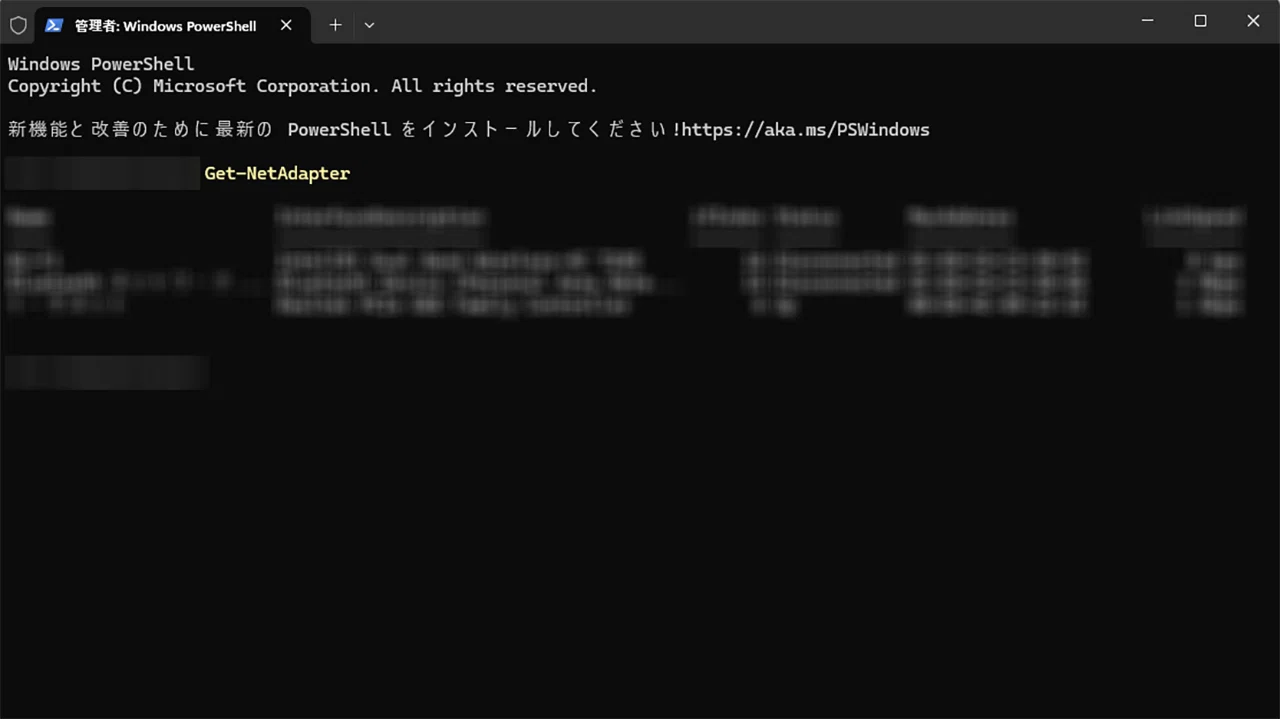Viewport: 1280px width, 719px height.
Task: Expand the new tab profile dropdown
Action: [x=369, y=25]
